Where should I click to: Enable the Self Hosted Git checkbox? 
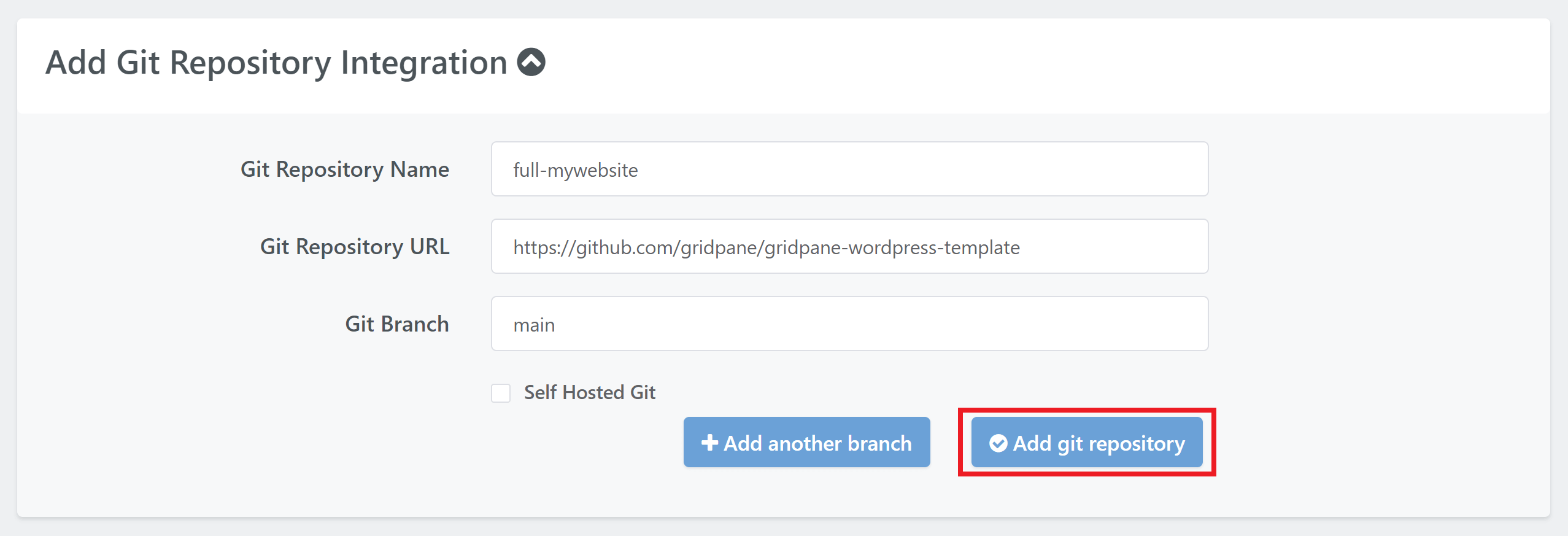click(x=501, y=393)
